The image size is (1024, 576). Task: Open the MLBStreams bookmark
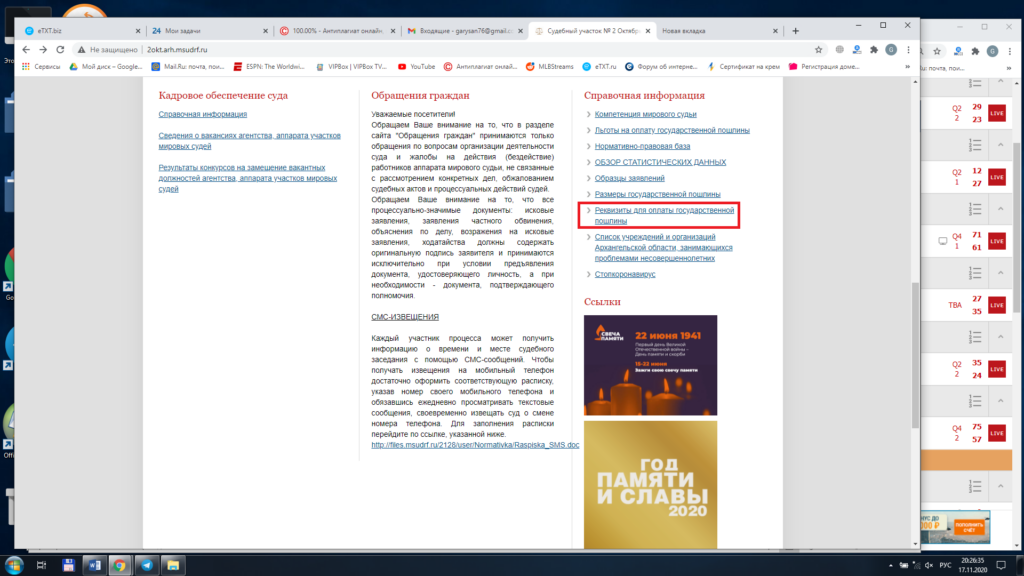click(x=549, y=67)
